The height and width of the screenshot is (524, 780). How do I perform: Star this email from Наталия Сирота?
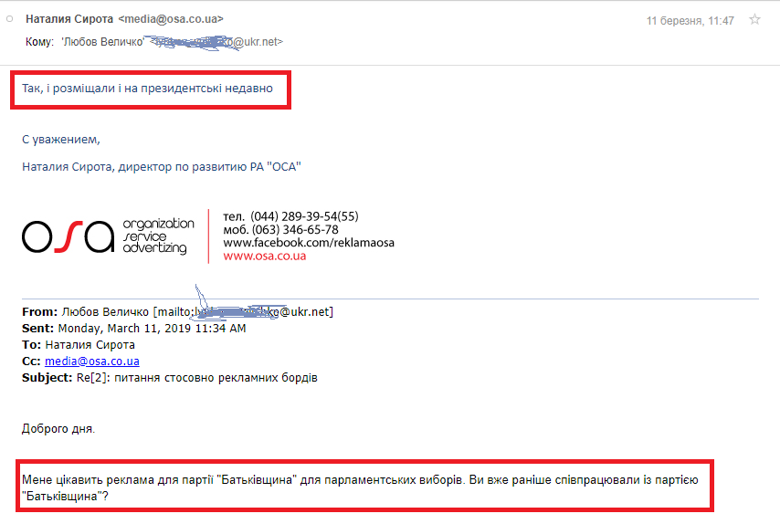click(754, 20)
